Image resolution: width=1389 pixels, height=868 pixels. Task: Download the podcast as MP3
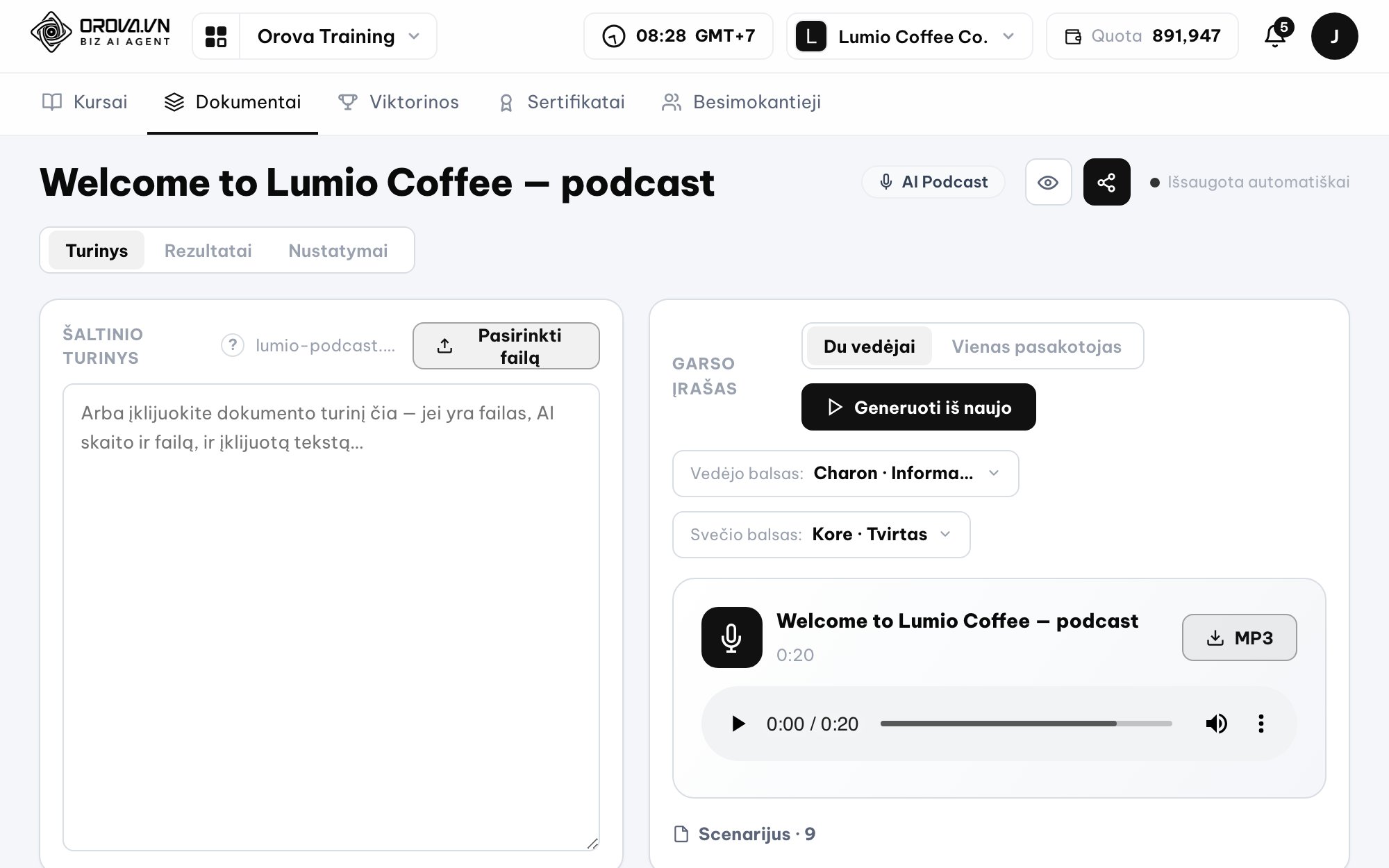[x=1240, y=637]
